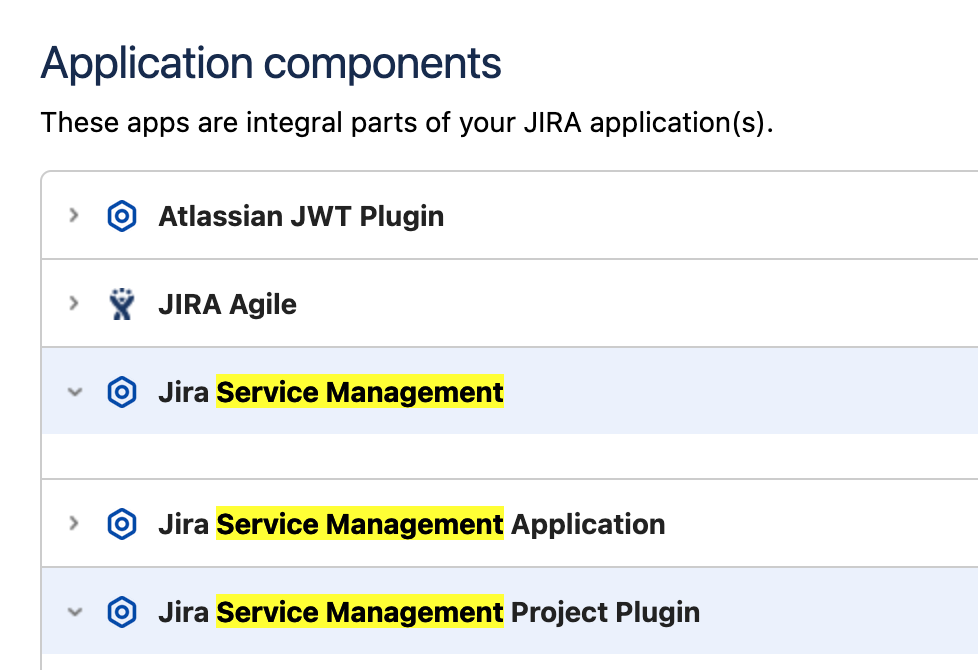Click the Jira Service Management Project Plugin icon

click(x=122, y=612)
